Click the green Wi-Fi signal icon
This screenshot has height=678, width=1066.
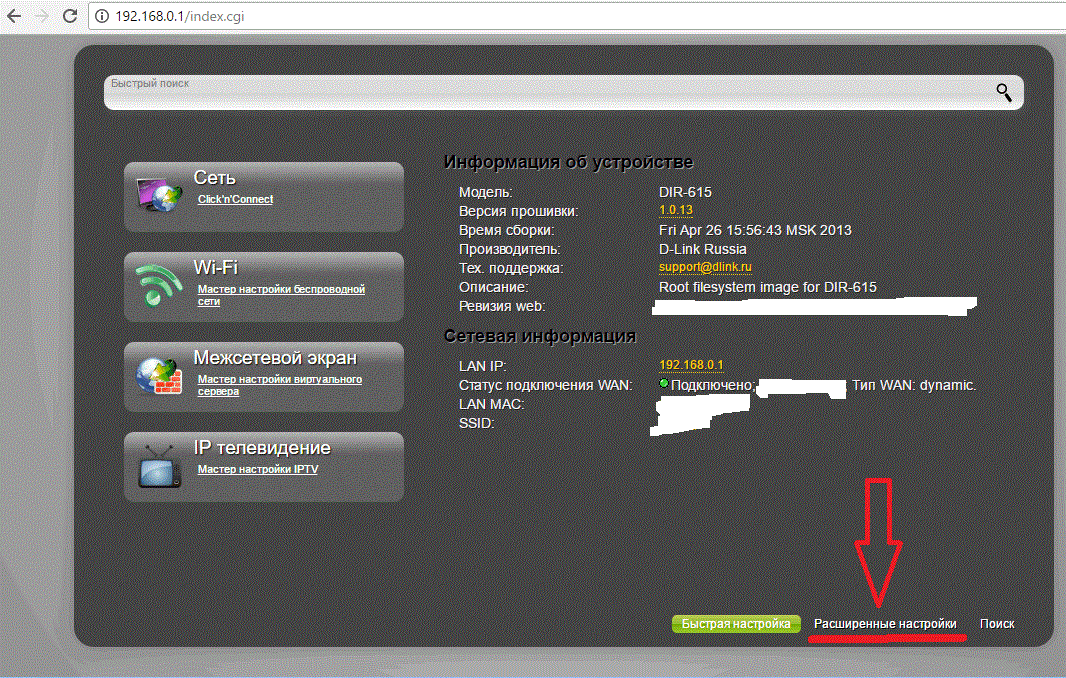[x=158, y=285]
